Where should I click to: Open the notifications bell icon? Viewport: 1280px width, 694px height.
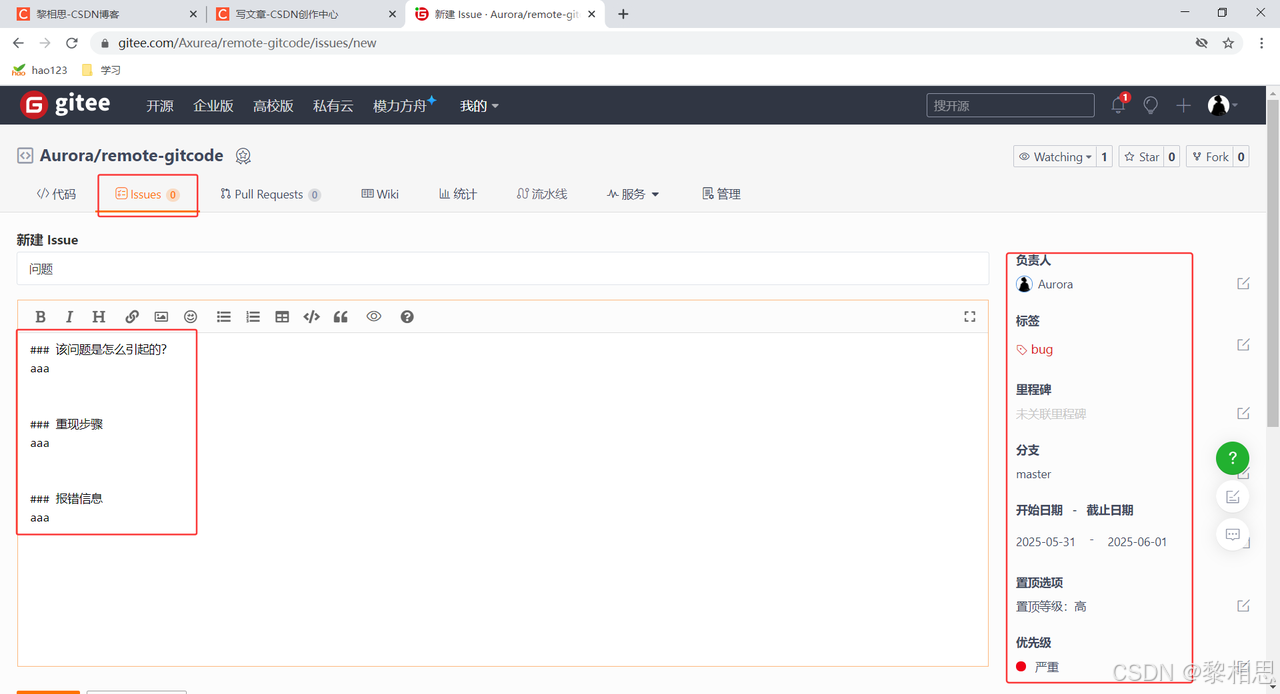1118,105
